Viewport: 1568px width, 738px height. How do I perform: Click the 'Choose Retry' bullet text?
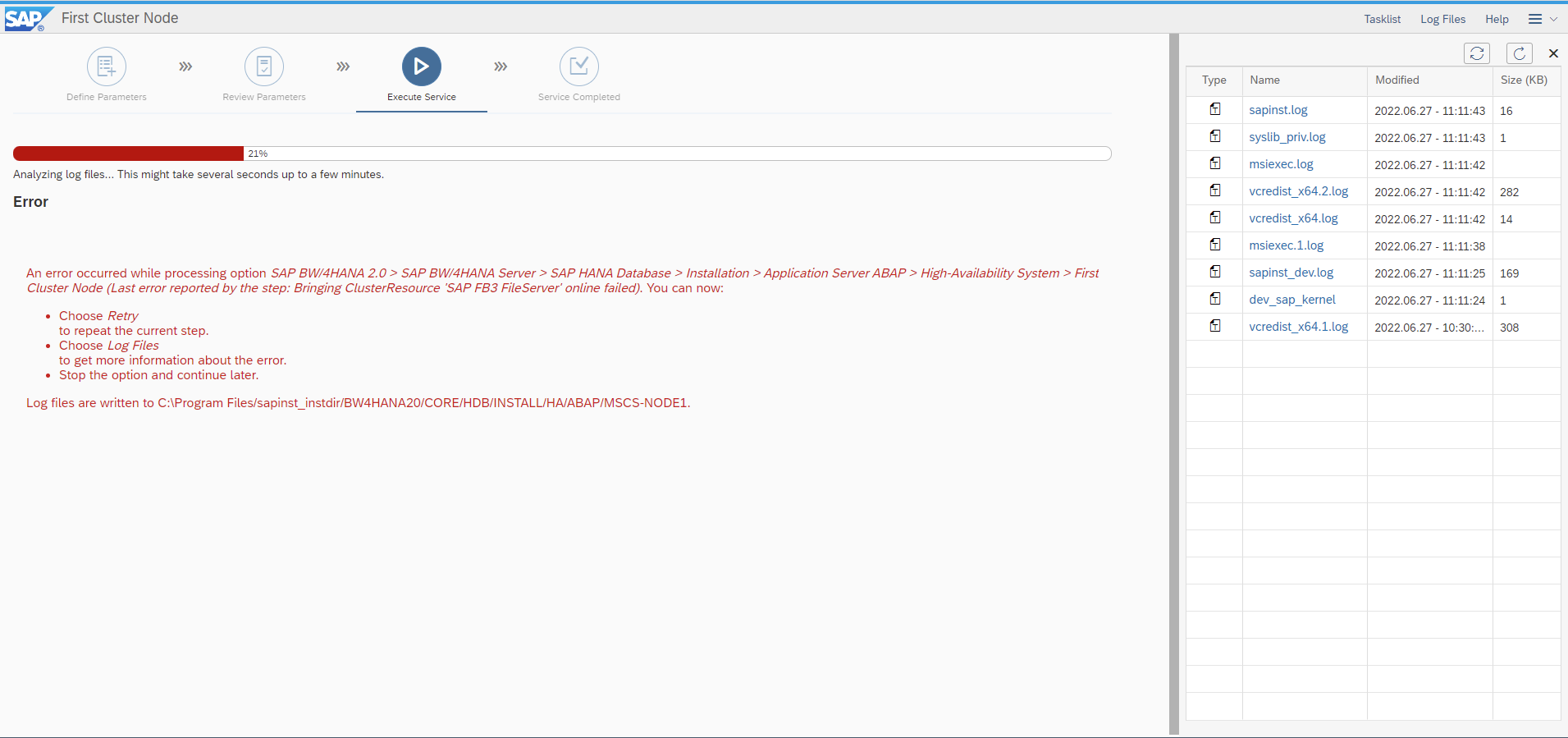coord(98,316)
